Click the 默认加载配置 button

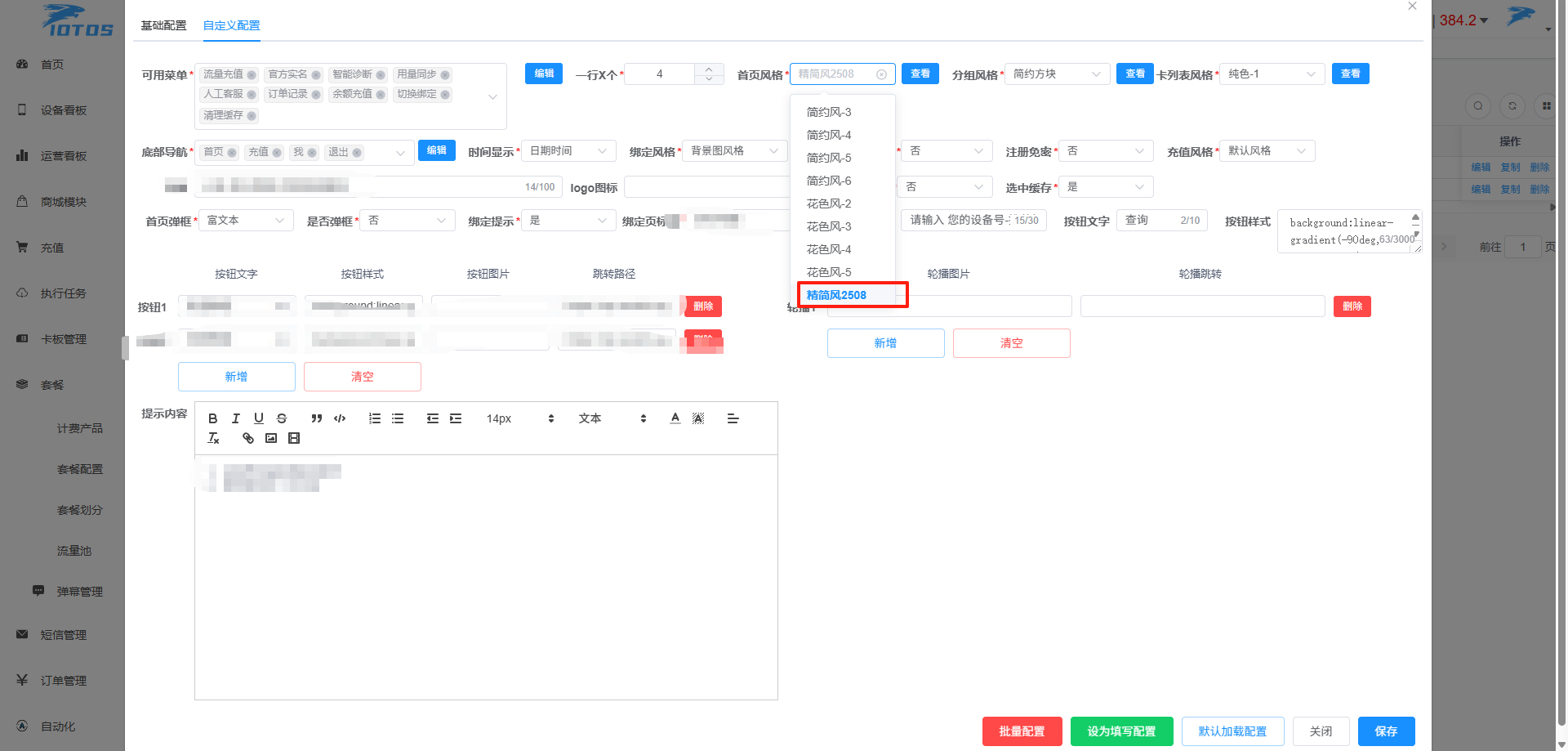click(x=1233, y=731)
